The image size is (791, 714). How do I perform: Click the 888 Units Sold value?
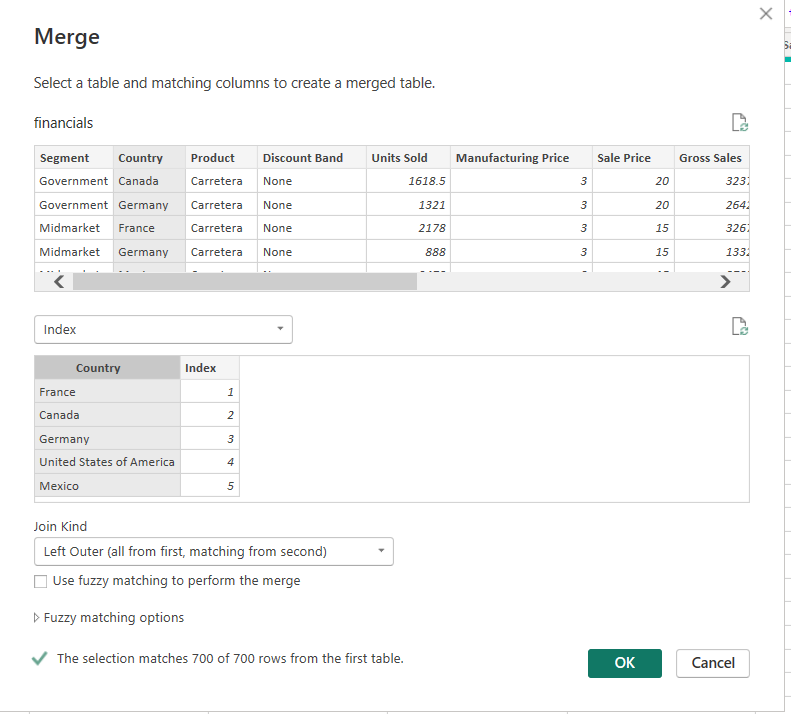[x=408, y=252]
